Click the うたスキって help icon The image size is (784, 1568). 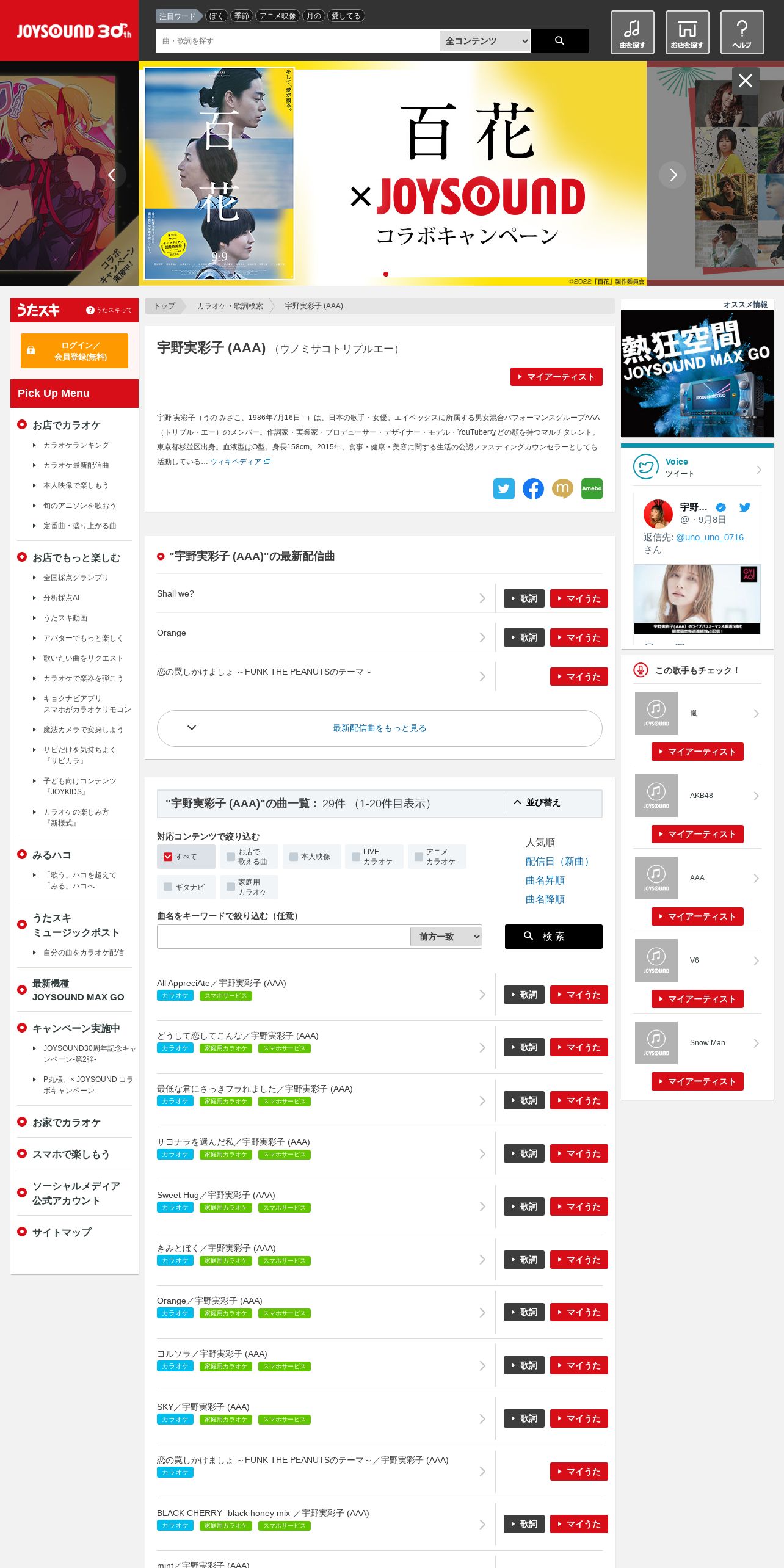[90, 310]
